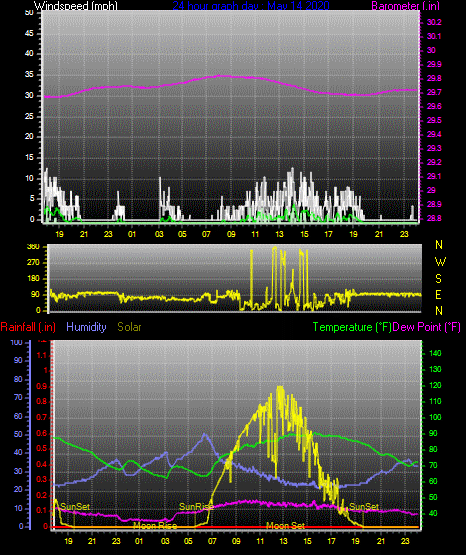466x555 pixels.
Task: Click the 'SunSet' label near hour 19 on the left
Action: coord(75,507)
